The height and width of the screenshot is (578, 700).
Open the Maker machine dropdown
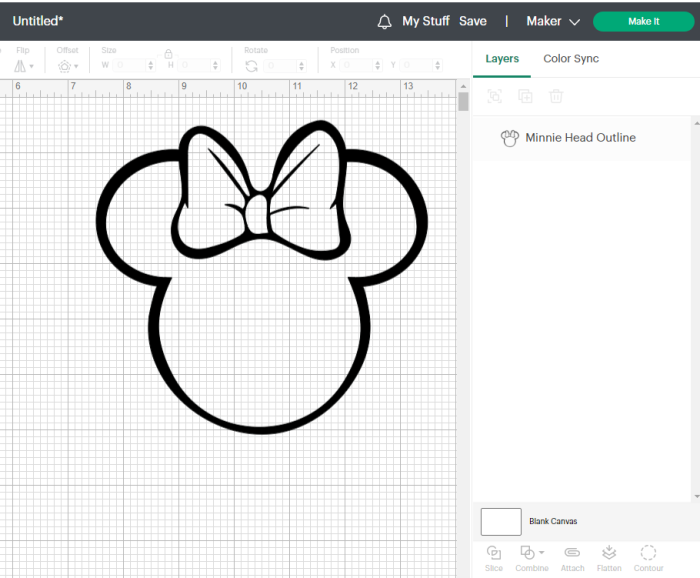(553, 21)
